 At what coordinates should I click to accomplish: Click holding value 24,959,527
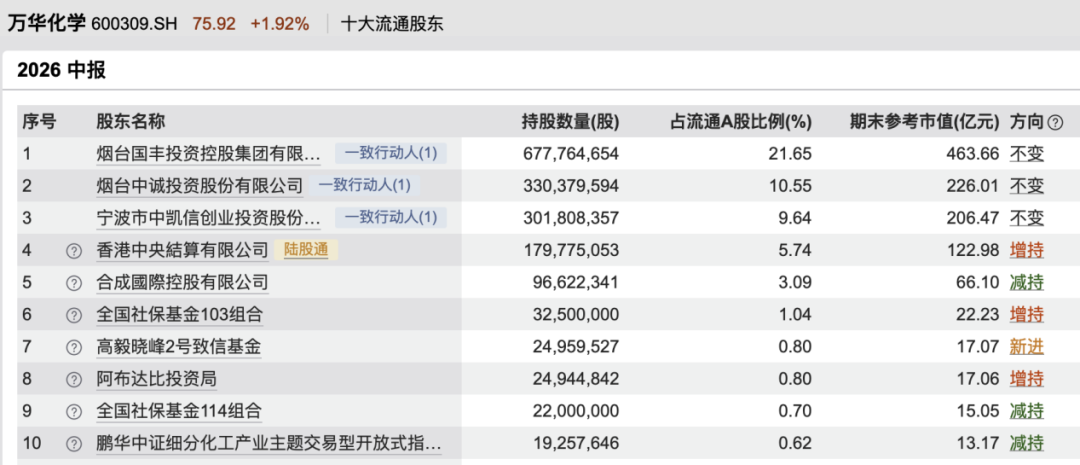click(577, 347)
